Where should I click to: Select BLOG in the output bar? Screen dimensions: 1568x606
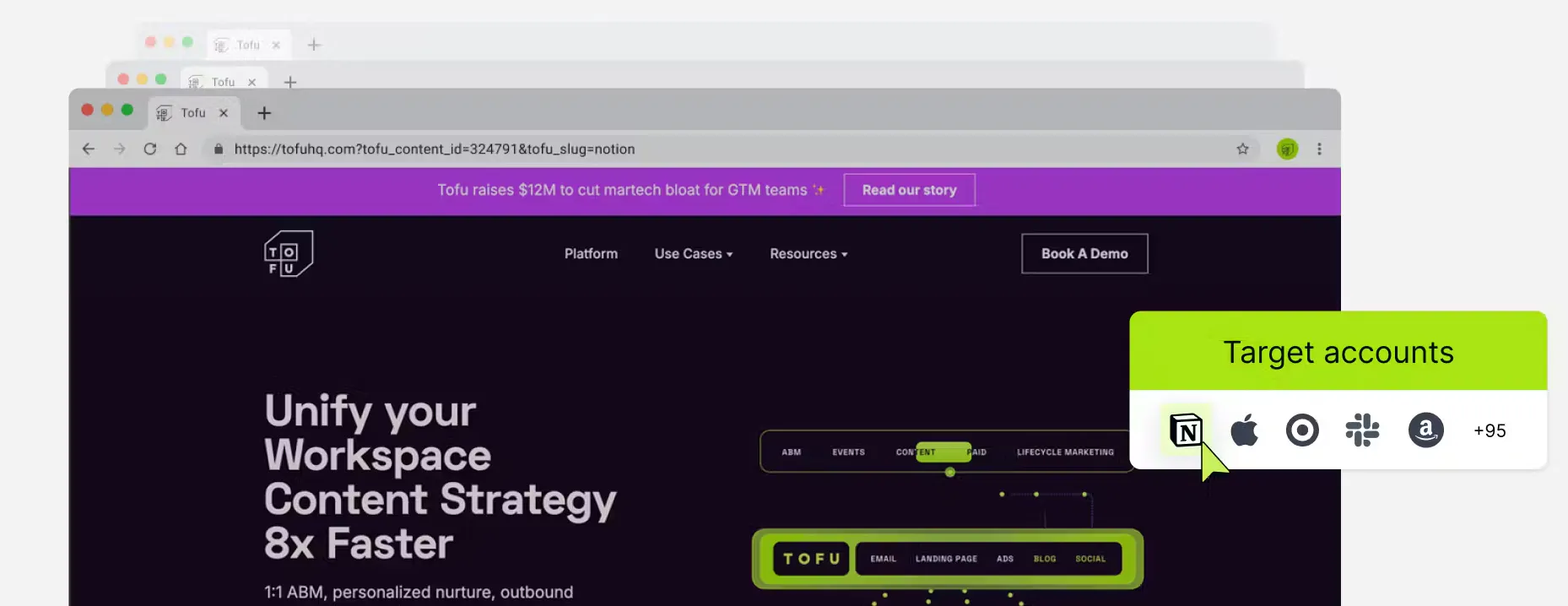pos(1045,559)
